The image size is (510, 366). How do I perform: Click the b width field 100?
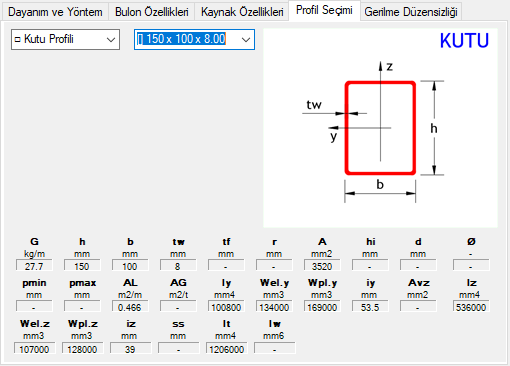pos(130,266)
